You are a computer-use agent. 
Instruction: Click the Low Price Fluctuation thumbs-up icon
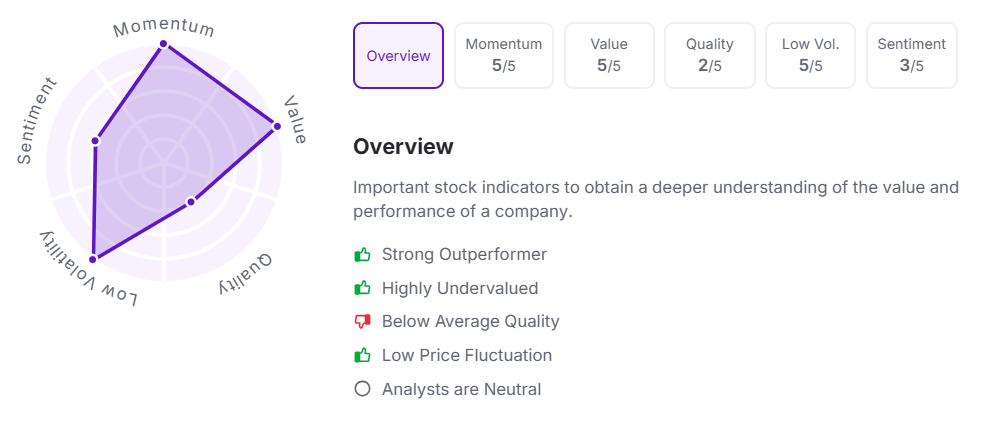point(362,355)
